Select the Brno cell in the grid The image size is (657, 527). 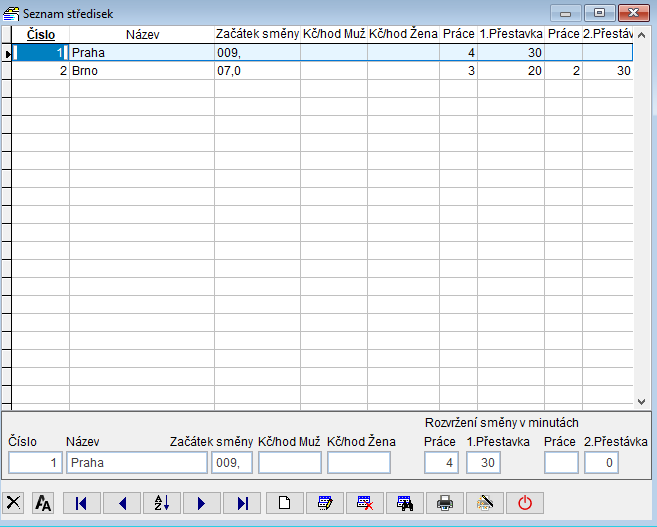142,71
